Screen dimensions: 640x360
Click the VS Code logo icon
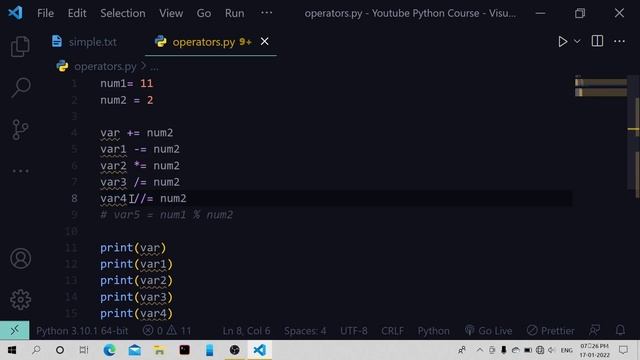click(15, 13)
